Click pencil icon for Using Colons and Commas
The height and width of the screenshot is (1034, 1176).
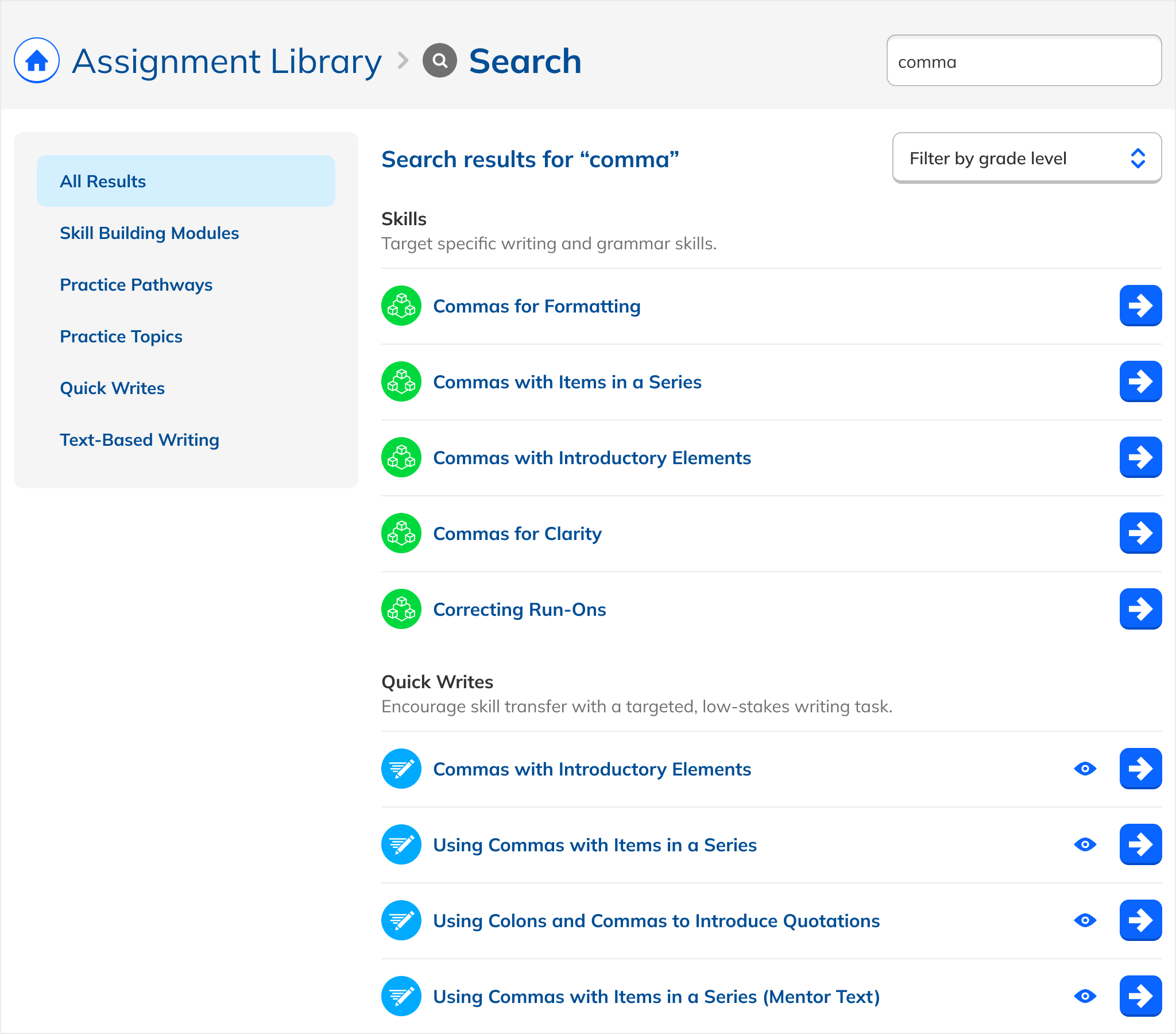pos(401,921)
